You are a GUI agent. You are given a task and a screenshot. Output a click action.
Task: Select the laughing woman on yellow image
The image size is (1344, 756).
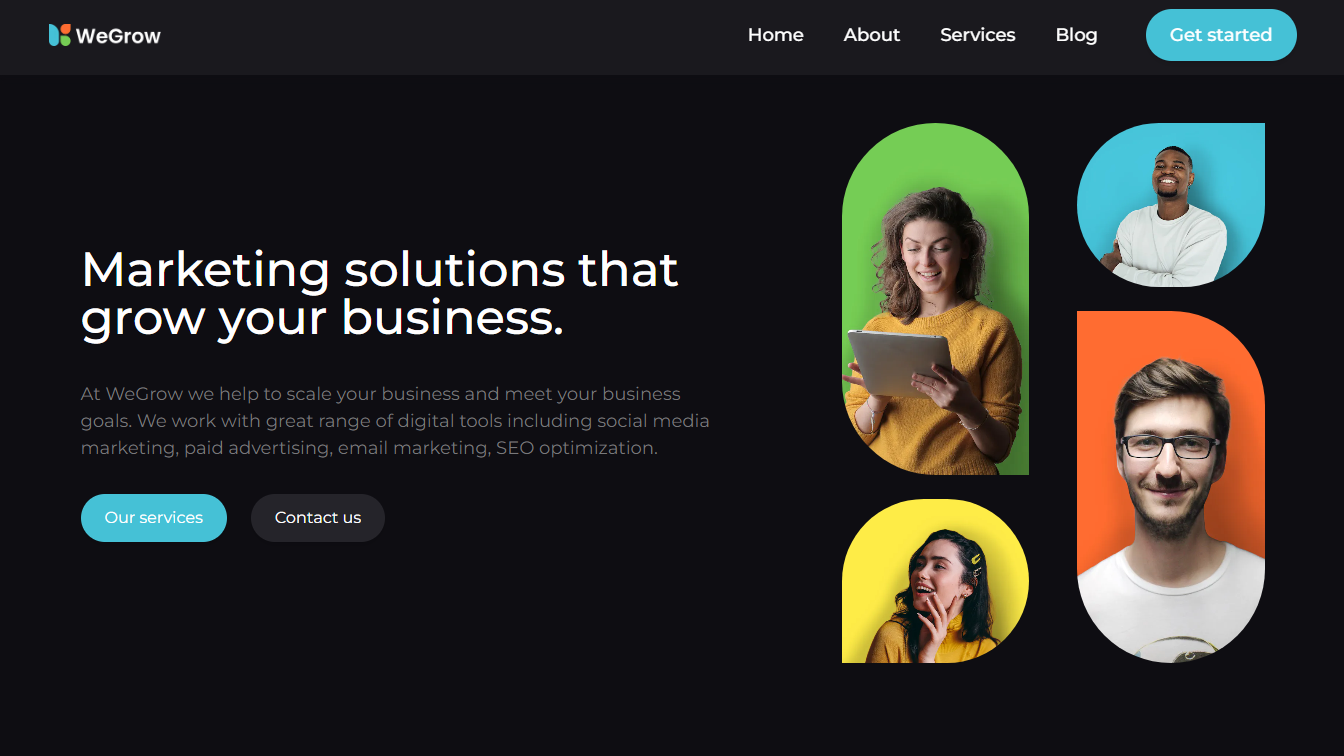point(935,581)
